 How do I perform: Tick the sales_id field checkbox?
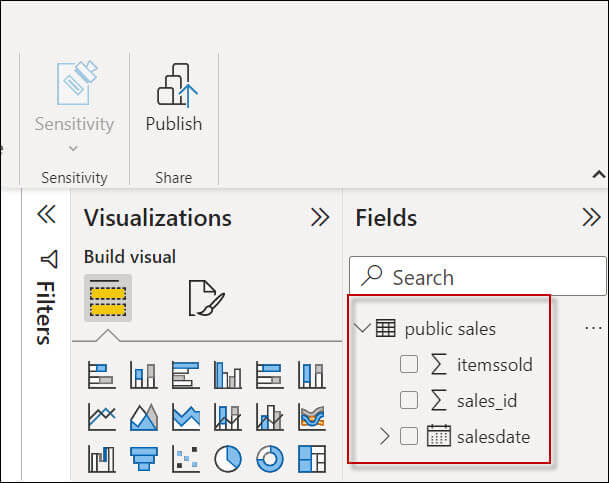click(408, 401)
